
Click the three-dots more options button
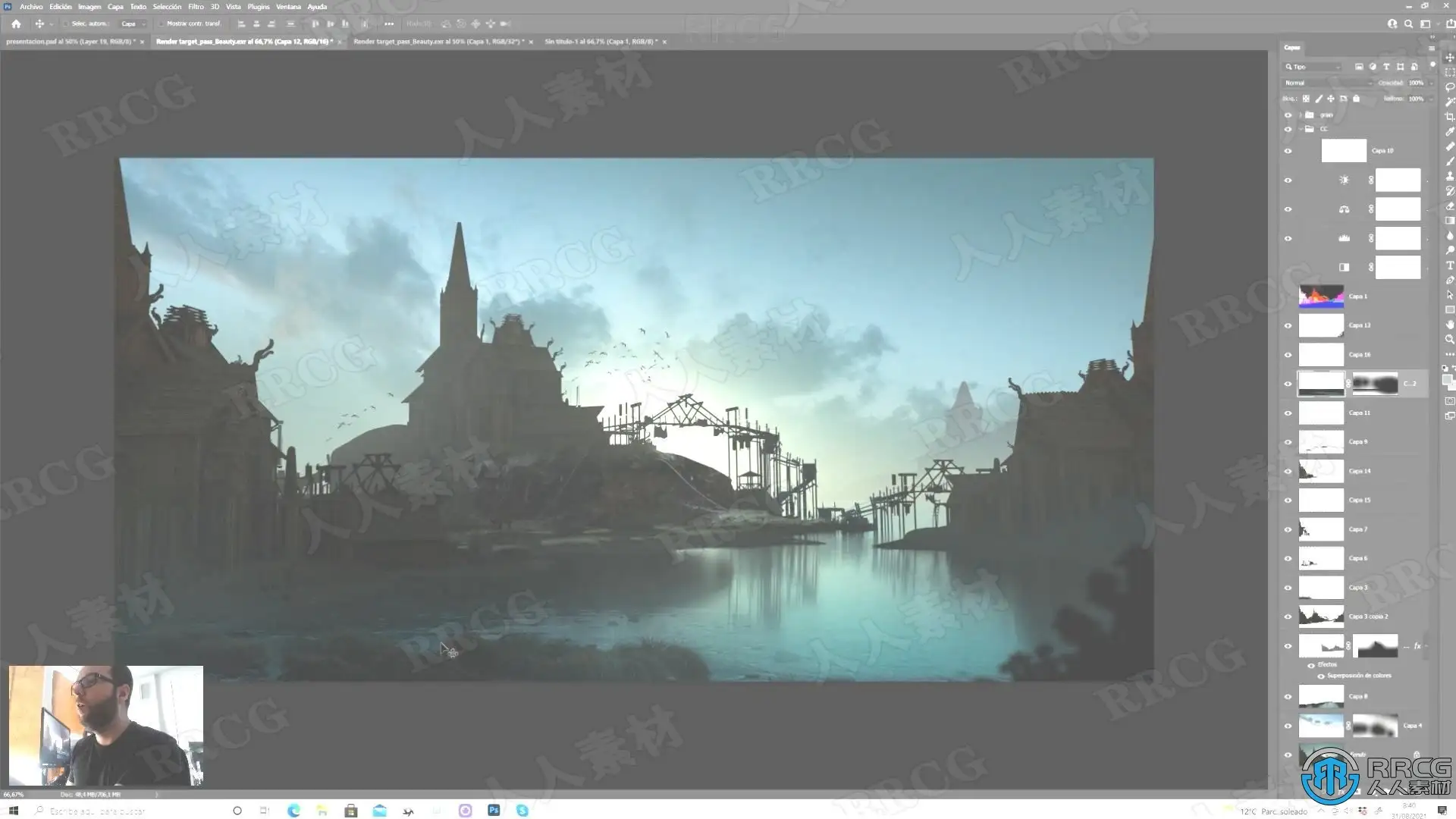[389, 24]
